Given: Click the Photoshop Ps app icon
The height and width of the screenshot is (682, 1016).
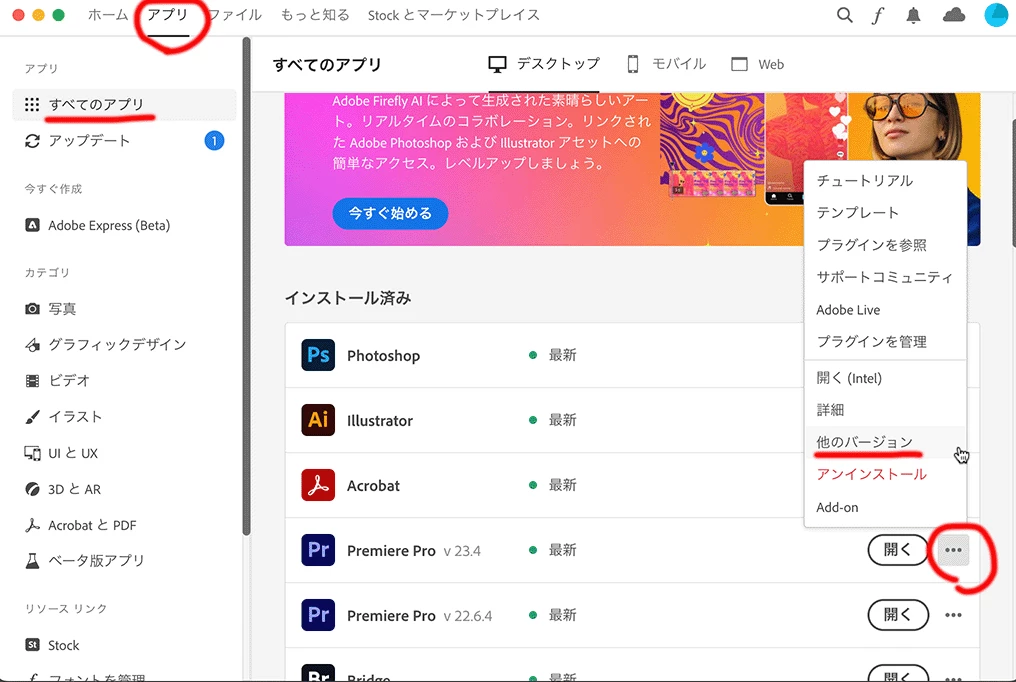Looking at the screenshot, I should (x=318, y=355).
